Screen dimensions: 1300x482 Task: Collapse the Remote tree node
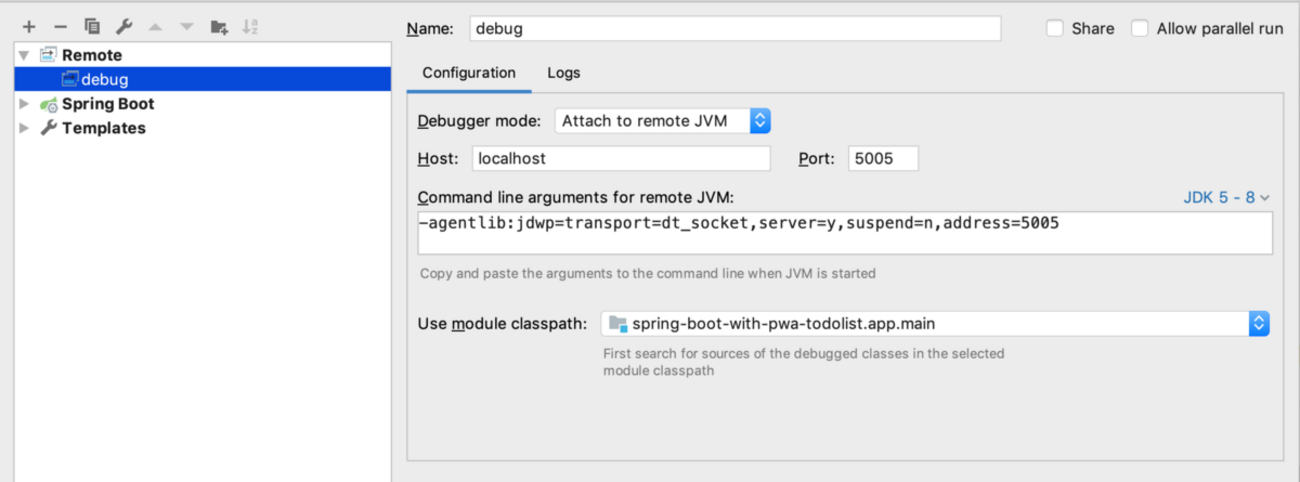click(x=24, y=56)
